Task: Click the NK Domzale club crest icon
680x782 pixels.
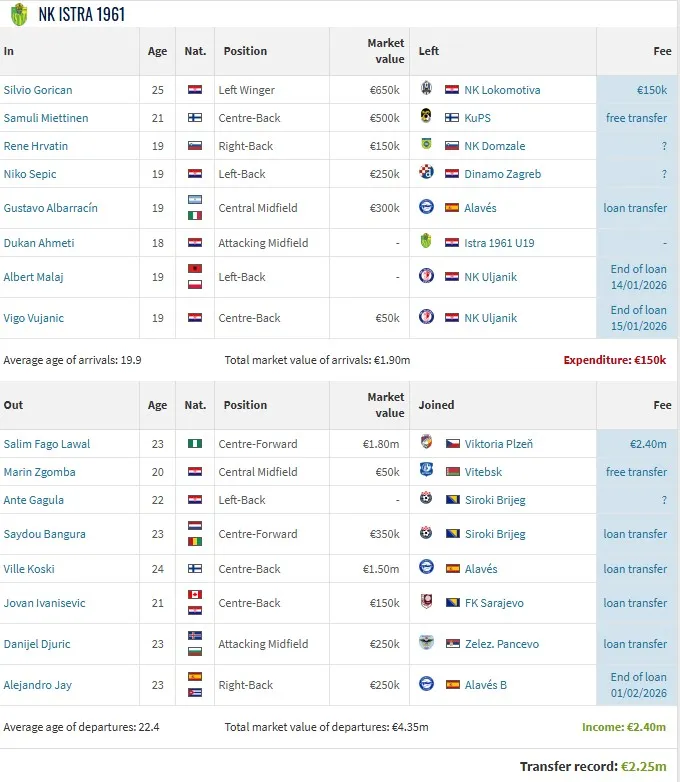Action: point(428,146)
